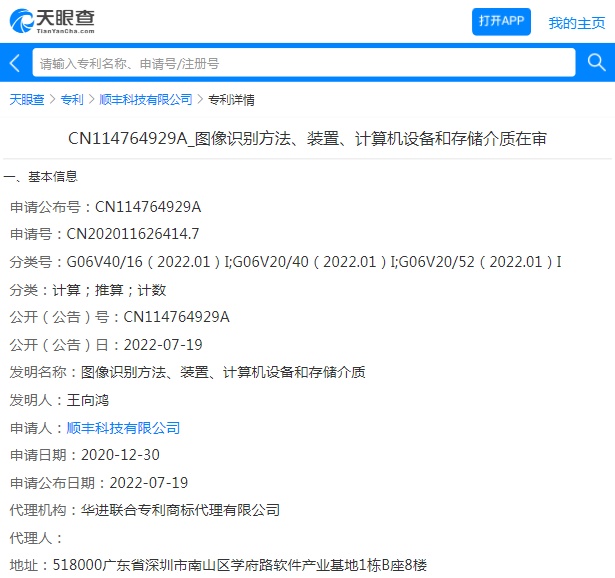Viewport: 615px width, 578px height.
Task: Open 专利 breadcrumb link
Action: pyautogui.click(x=72, y=100)
